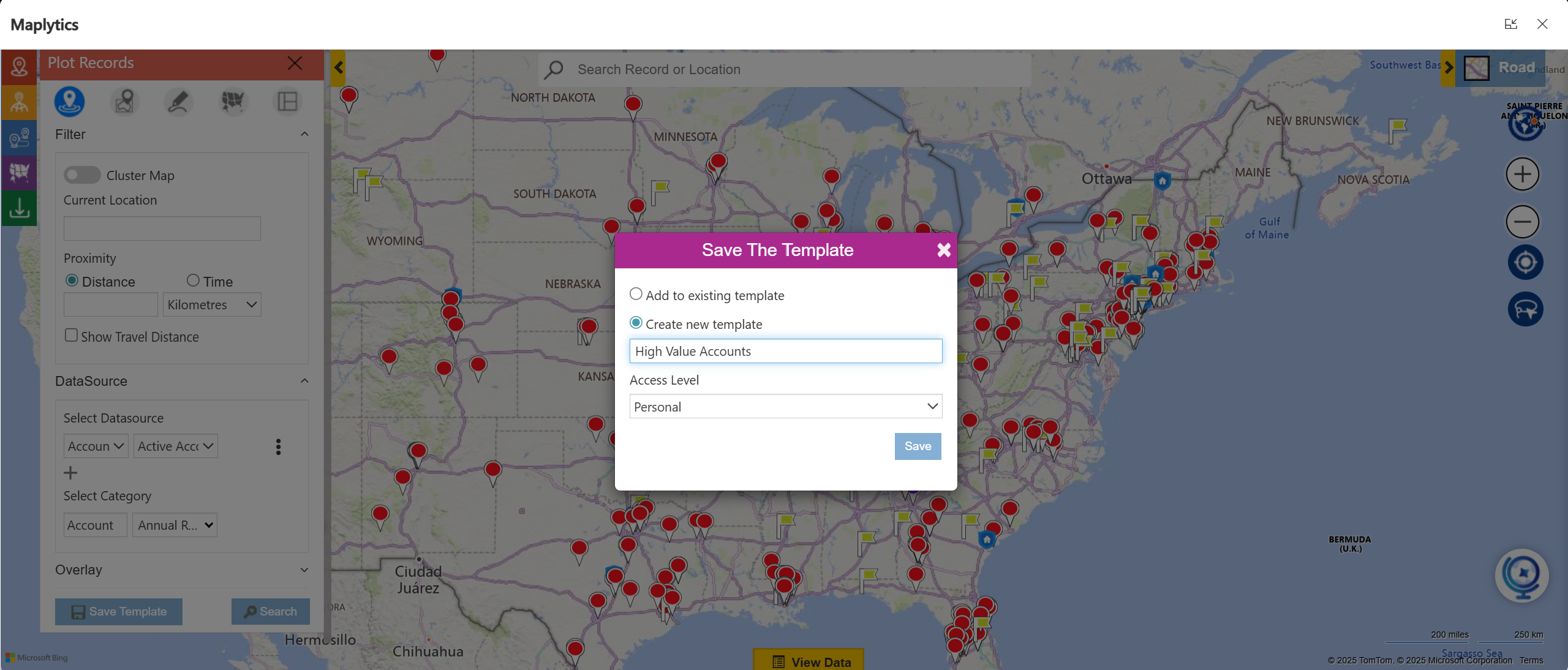Select the Time proximity option

(193, 280)
